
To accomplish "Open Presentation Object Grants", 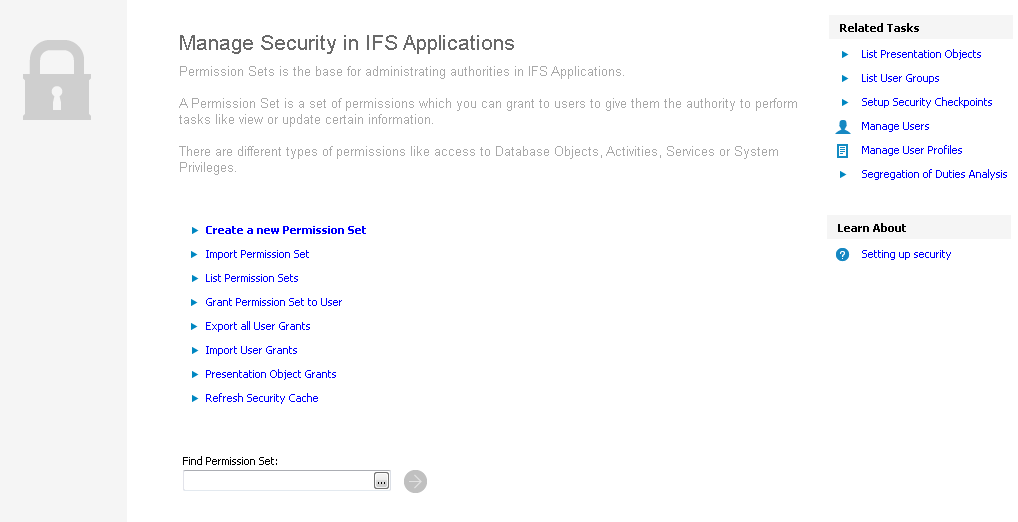I will tap(270, 374).
